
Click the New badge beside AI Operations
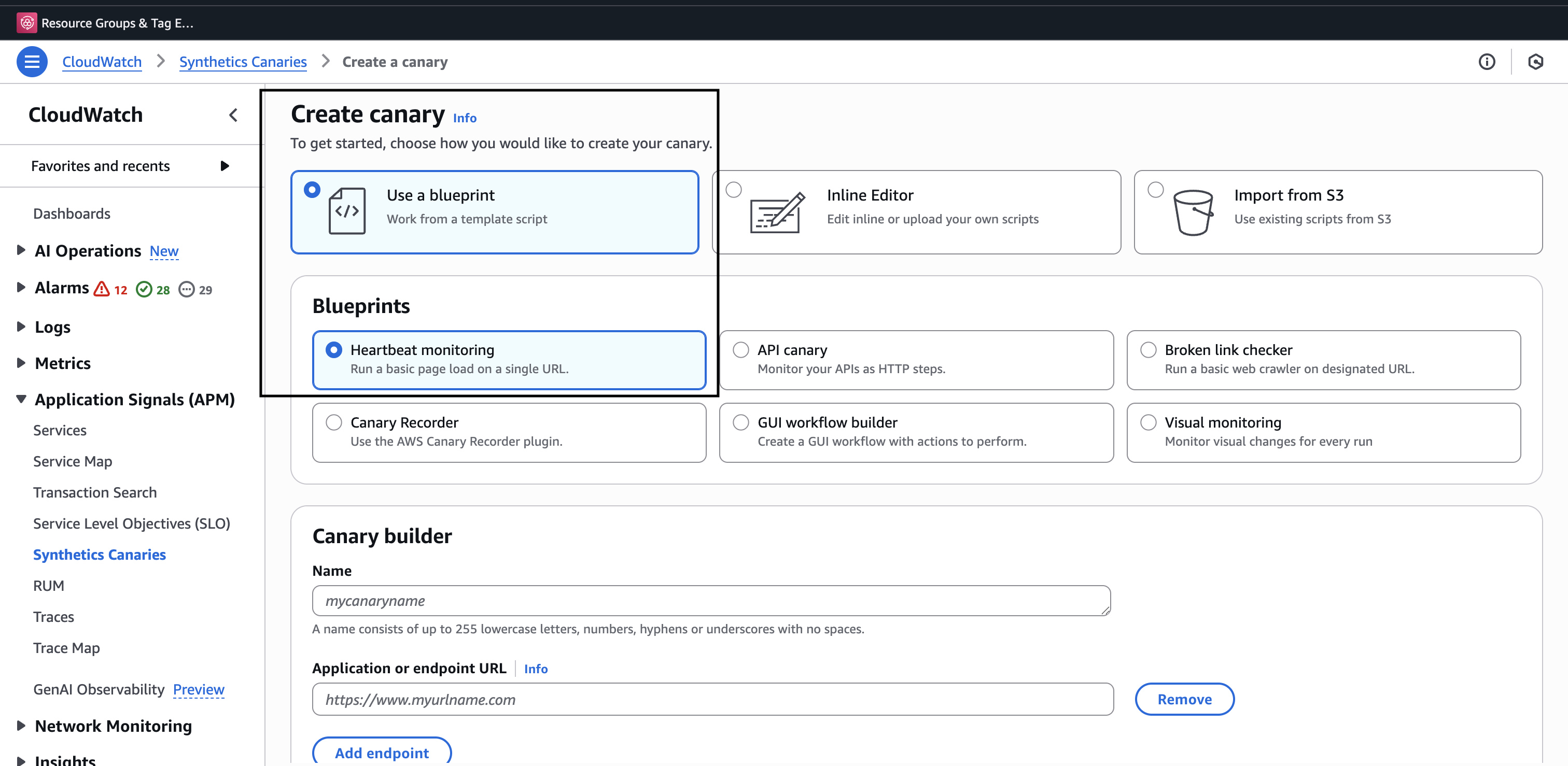tap(164, 251)
